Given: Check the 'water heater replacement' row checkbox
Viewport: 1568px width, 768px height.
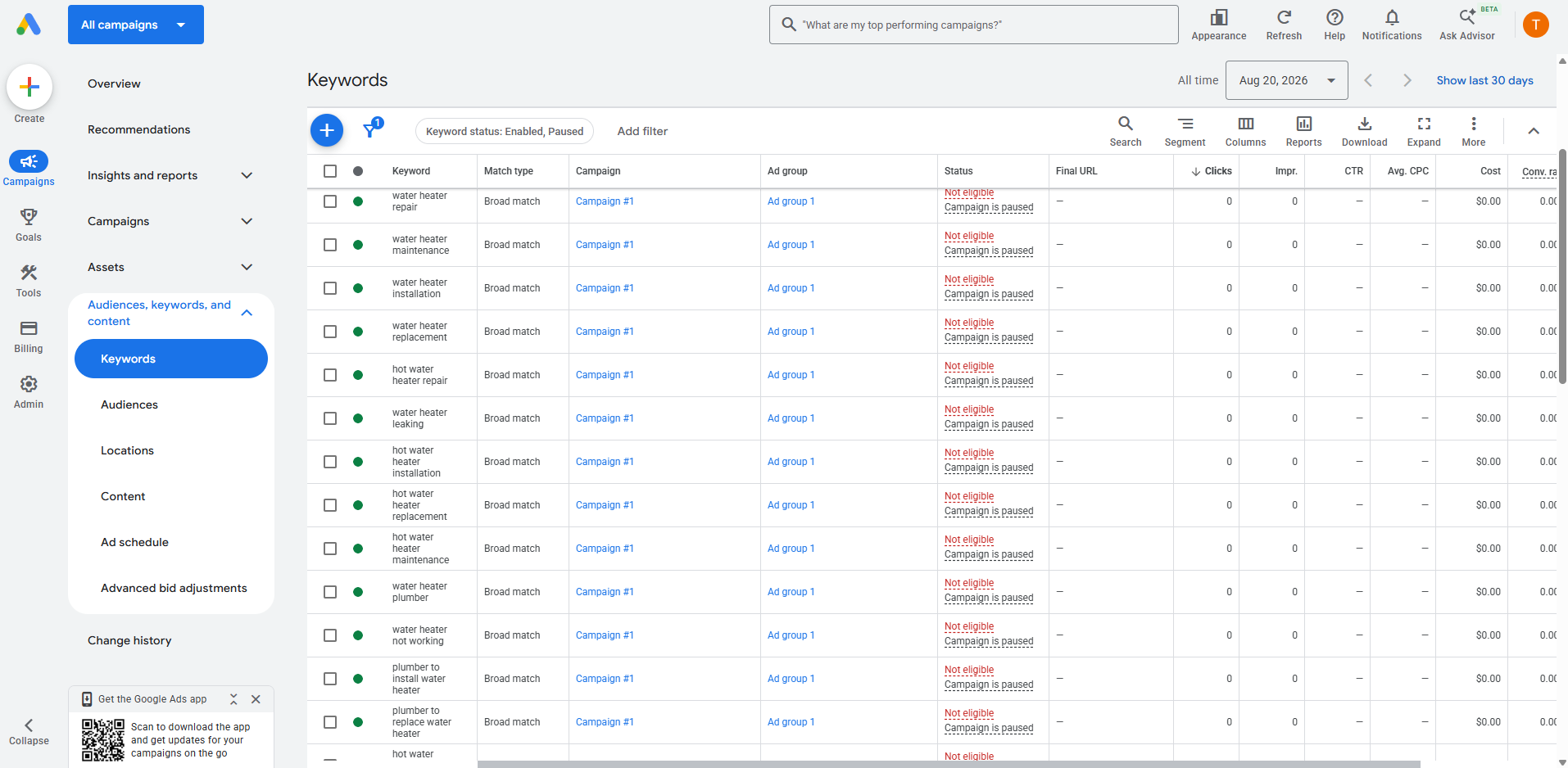Looking at the screenshot, I should [x=330, y=332].
